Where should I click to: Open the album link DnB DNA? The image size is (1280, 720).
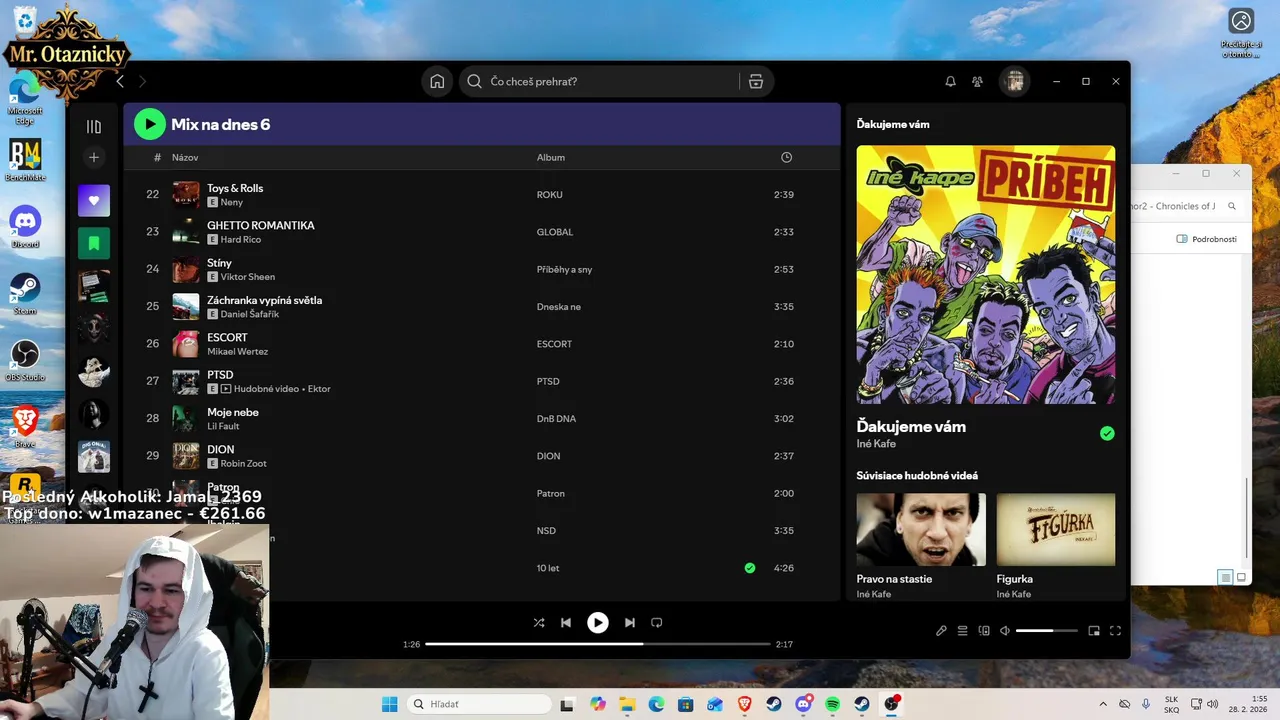[557, 419]
